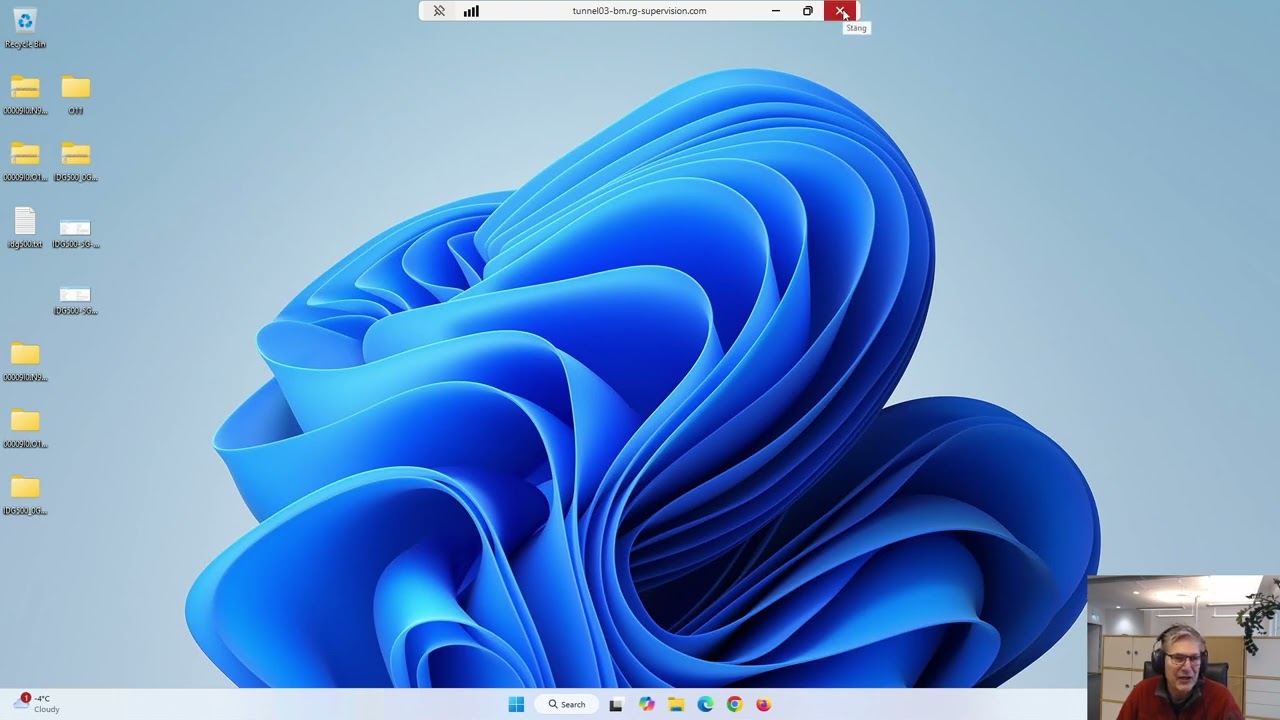Image resolution: width=1280 pixels, height=720 pixels.
Task: Launch Firefox from the taskbar
Action: 763,704
